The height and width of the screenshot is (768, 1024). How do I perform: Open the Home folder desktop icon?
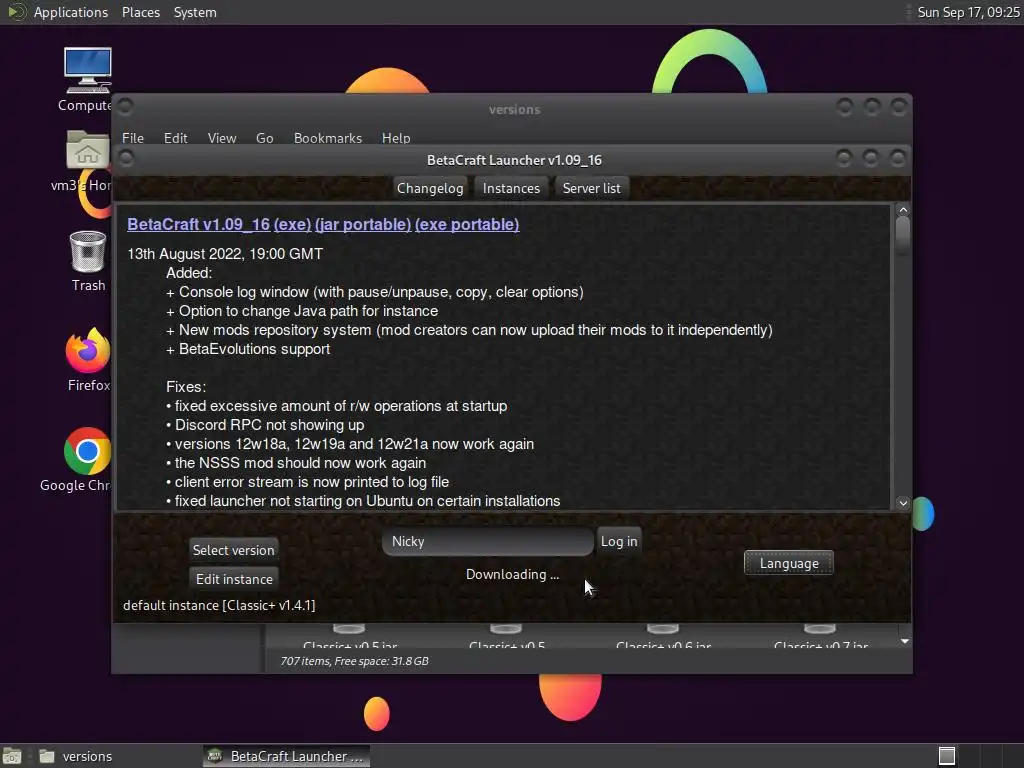[88, 150]
